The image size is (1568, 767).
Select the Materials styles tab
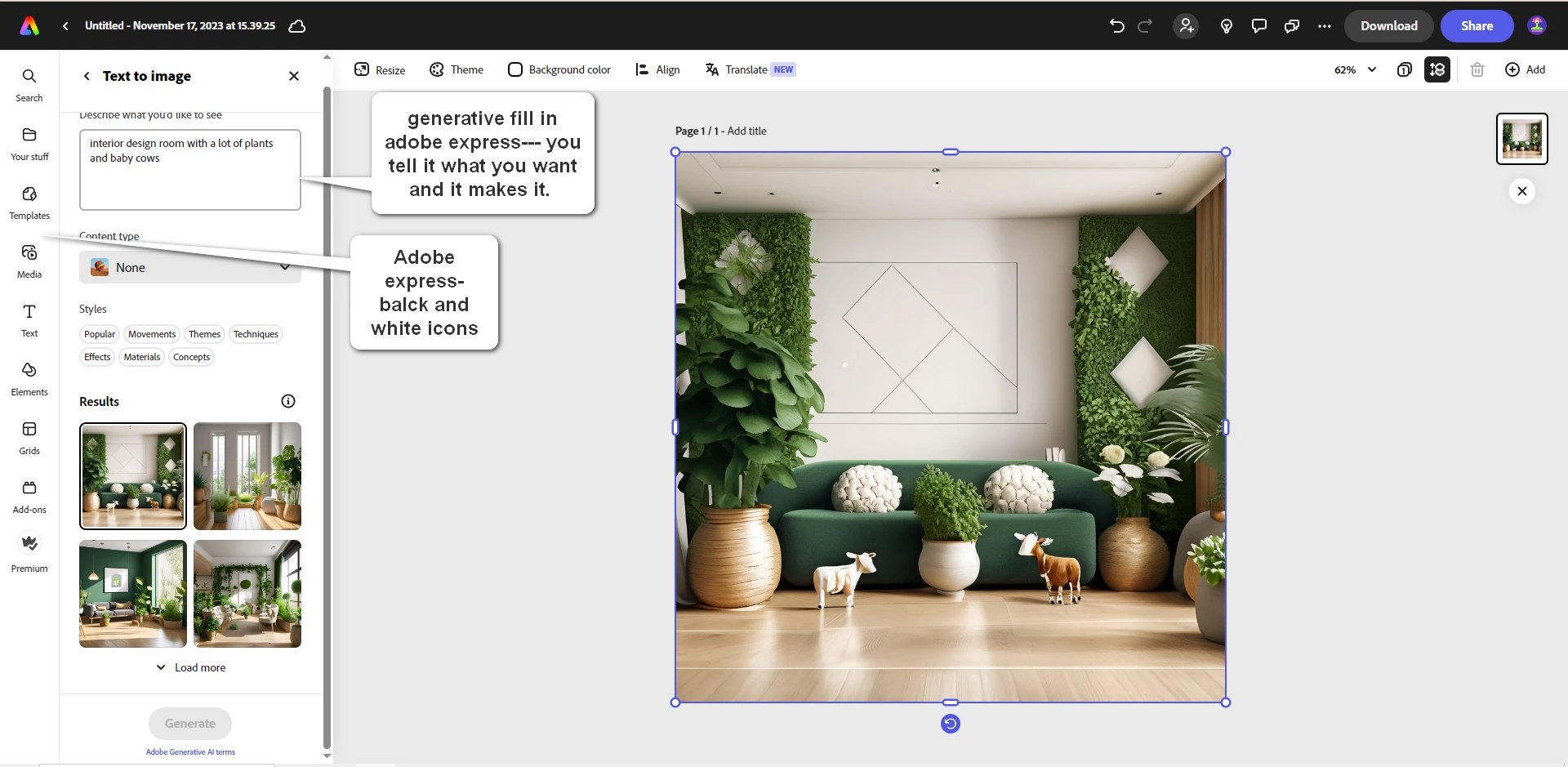[142, 357]
